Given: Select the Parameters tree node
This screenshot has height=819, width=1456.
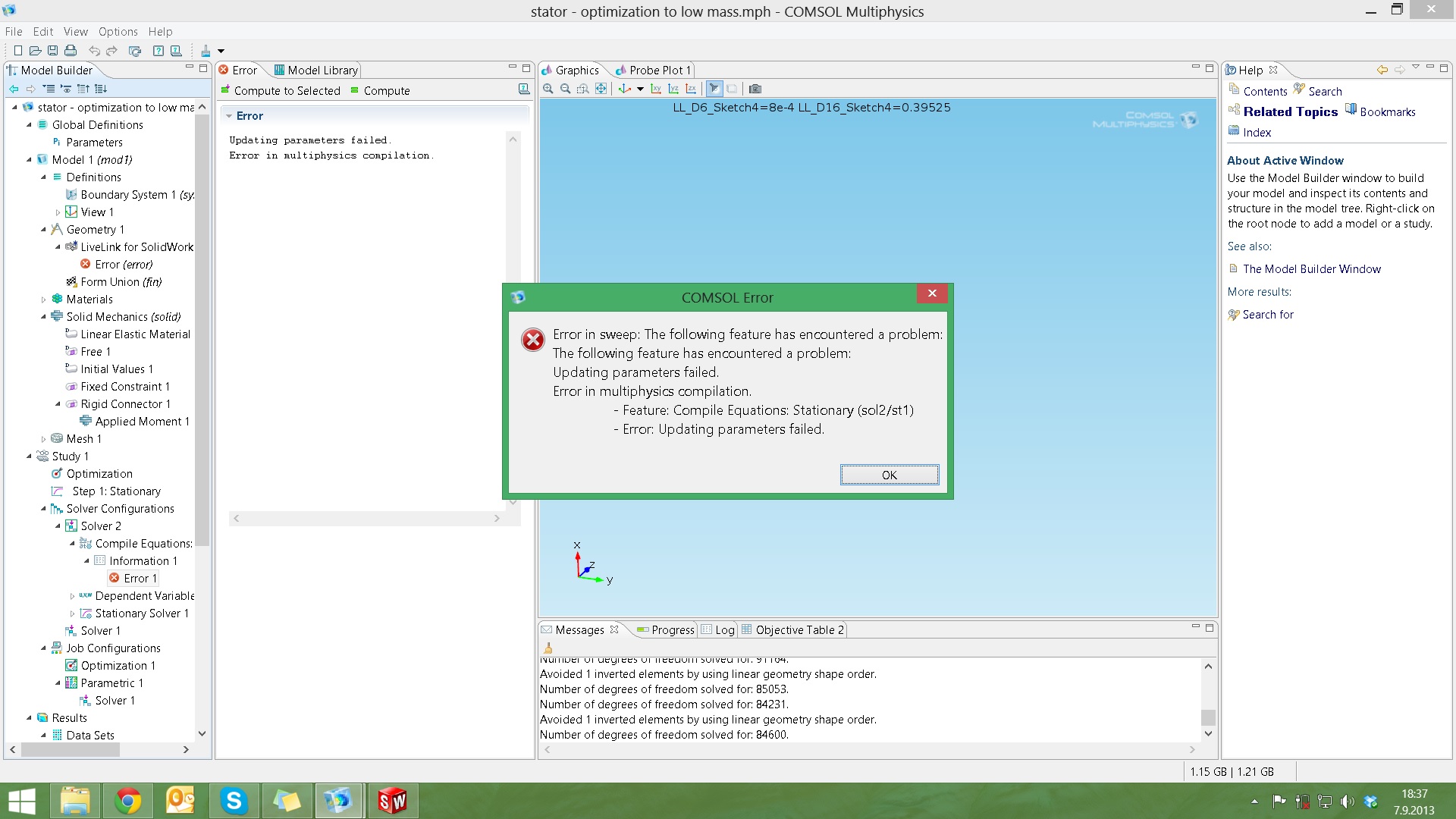Looking at the screenshot, I should coord(94,143).
